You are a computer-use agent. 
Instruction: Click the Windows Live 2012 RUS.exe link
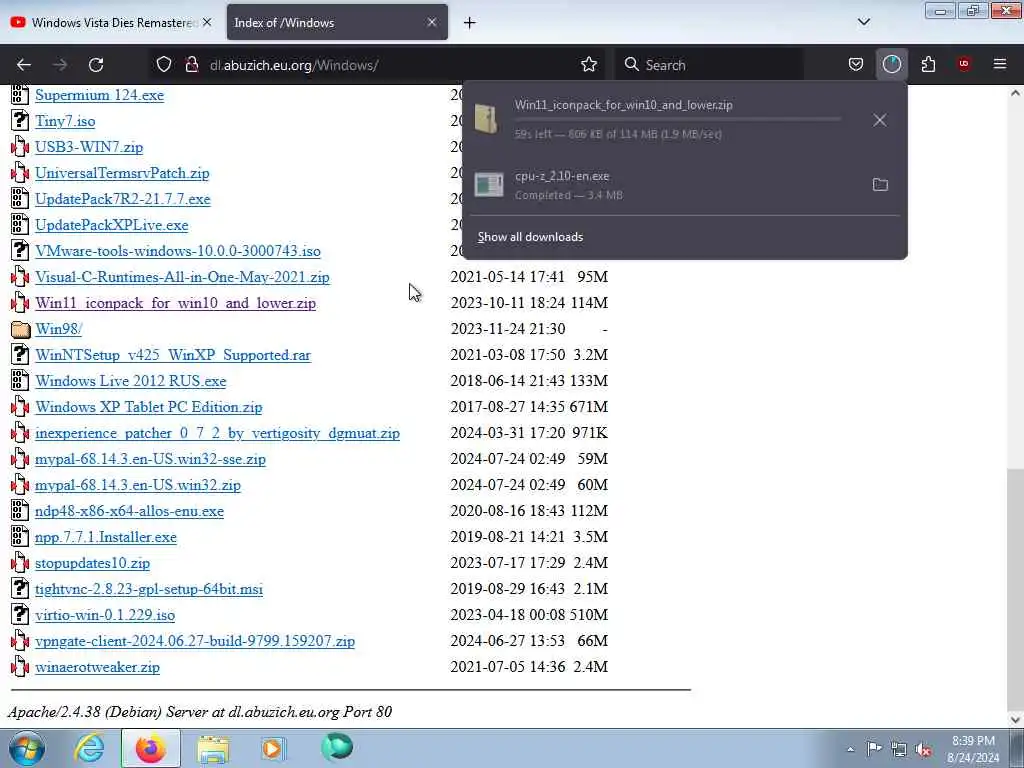131,381
